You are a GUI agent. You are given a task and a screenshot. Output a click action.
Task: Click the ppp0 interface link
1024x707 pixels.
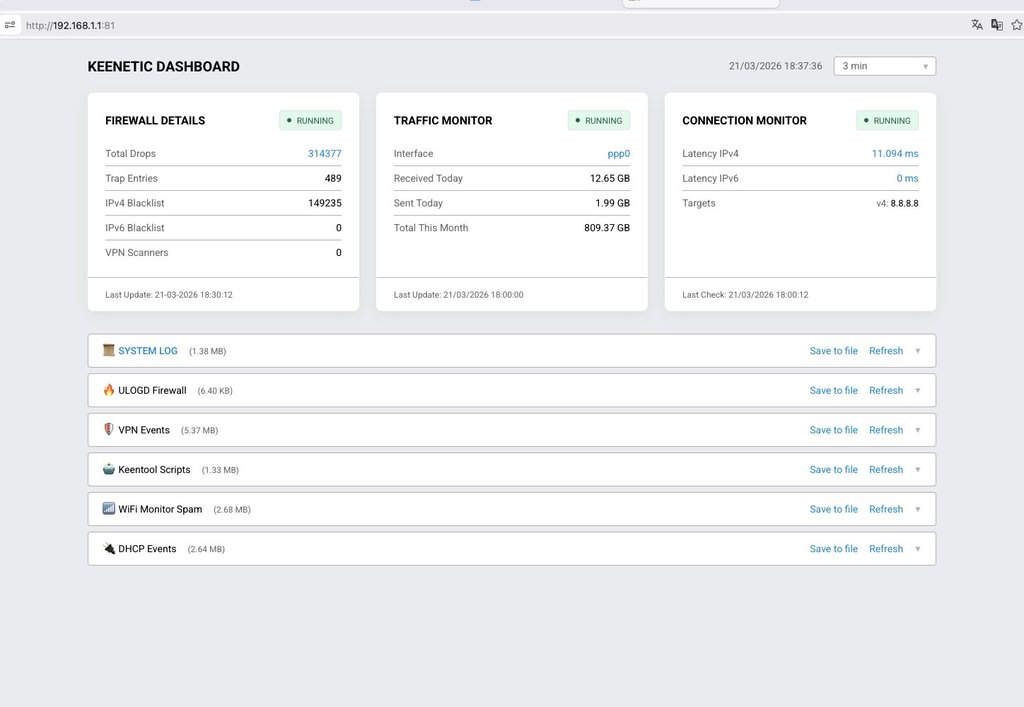[x=618, y=154]
